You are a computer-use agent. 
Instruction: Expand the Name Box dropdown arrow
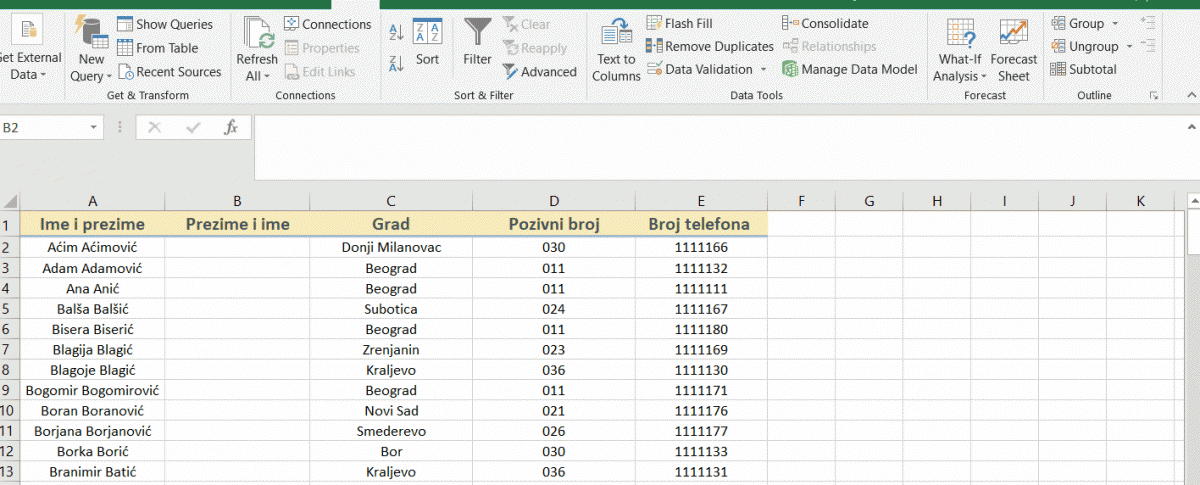point(94,128)
